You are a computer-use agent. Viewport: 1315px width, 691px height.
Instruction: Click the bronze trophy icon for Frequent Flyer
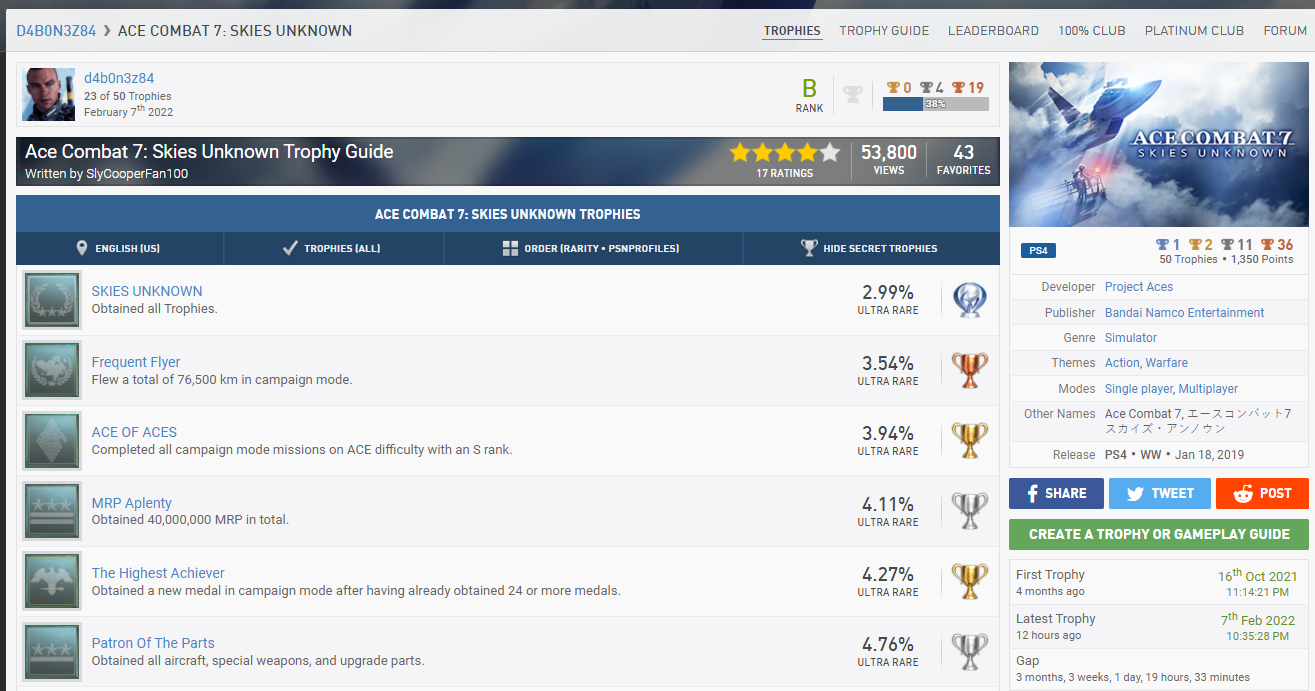[x=968, y=370]
